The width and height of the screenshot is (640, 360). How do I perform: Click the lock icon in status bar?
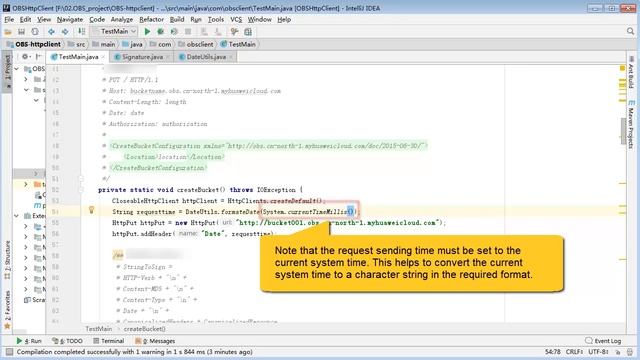(x=618, y=352)
